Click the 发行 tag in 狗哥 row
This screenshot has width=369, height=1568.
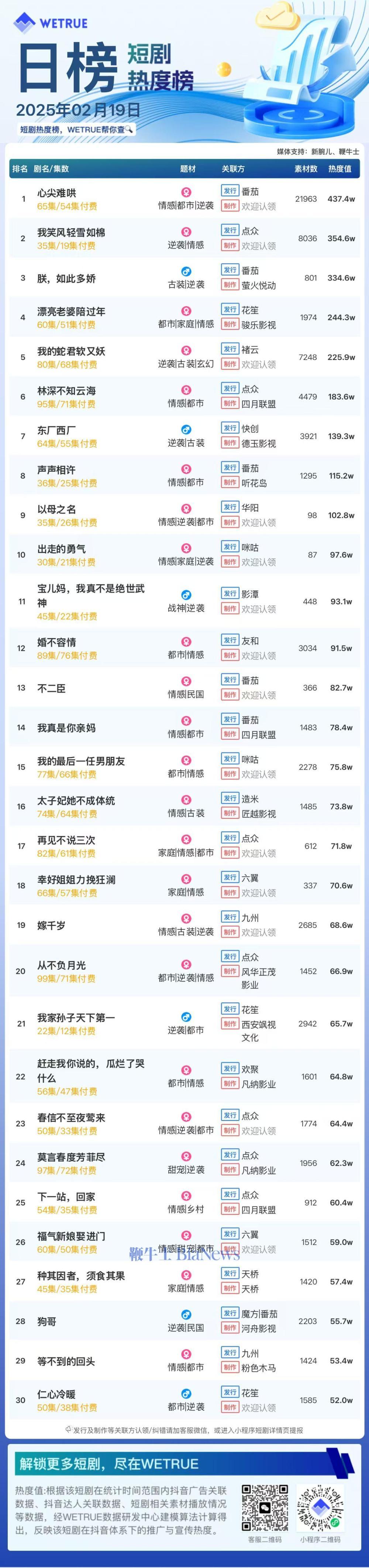pyautogui.click(x=229, y=1313)
